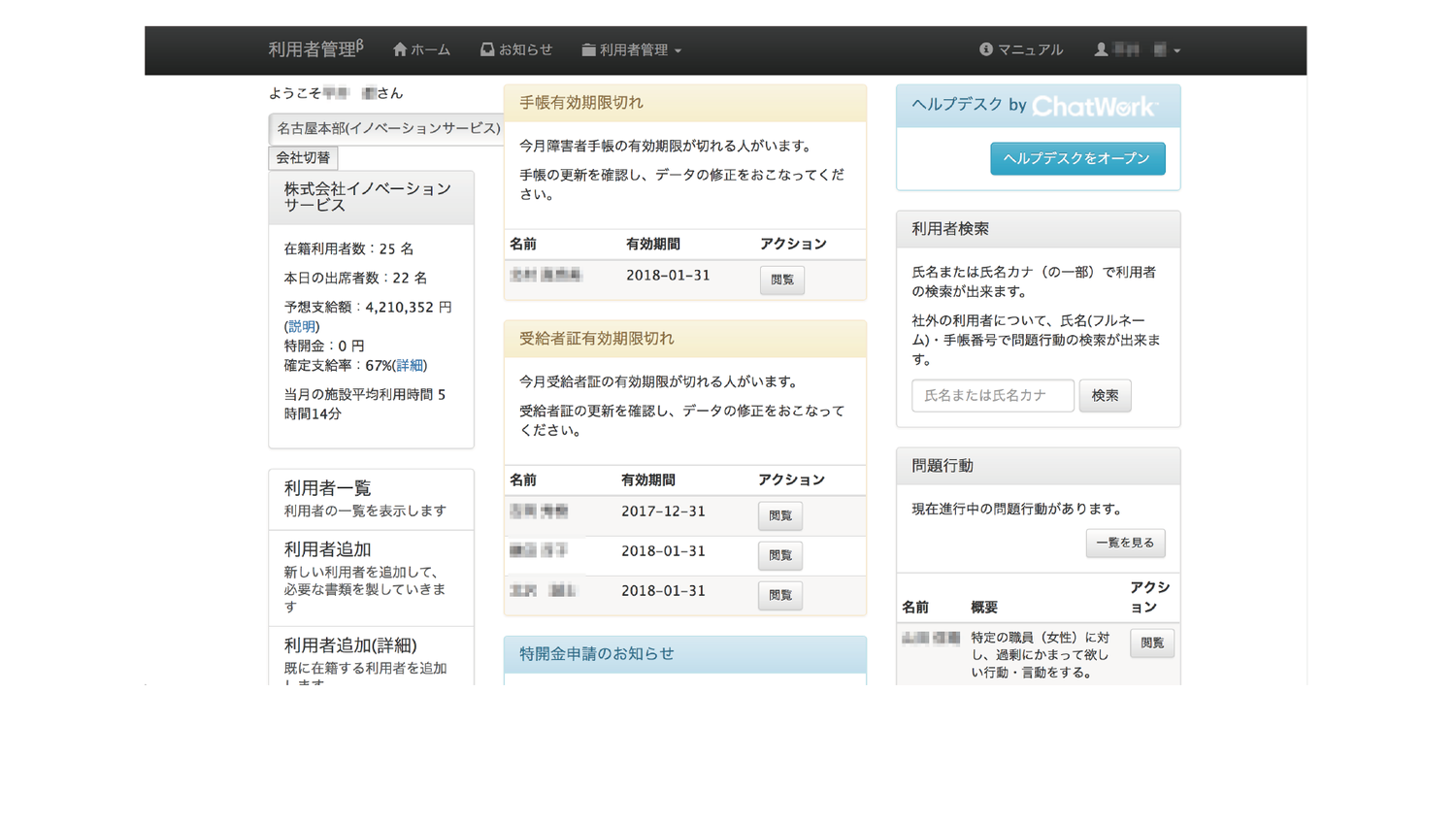1456x825 pixels.
Task: Click the 本日の出席者数：22 名 text
Action: coord(355,278)
